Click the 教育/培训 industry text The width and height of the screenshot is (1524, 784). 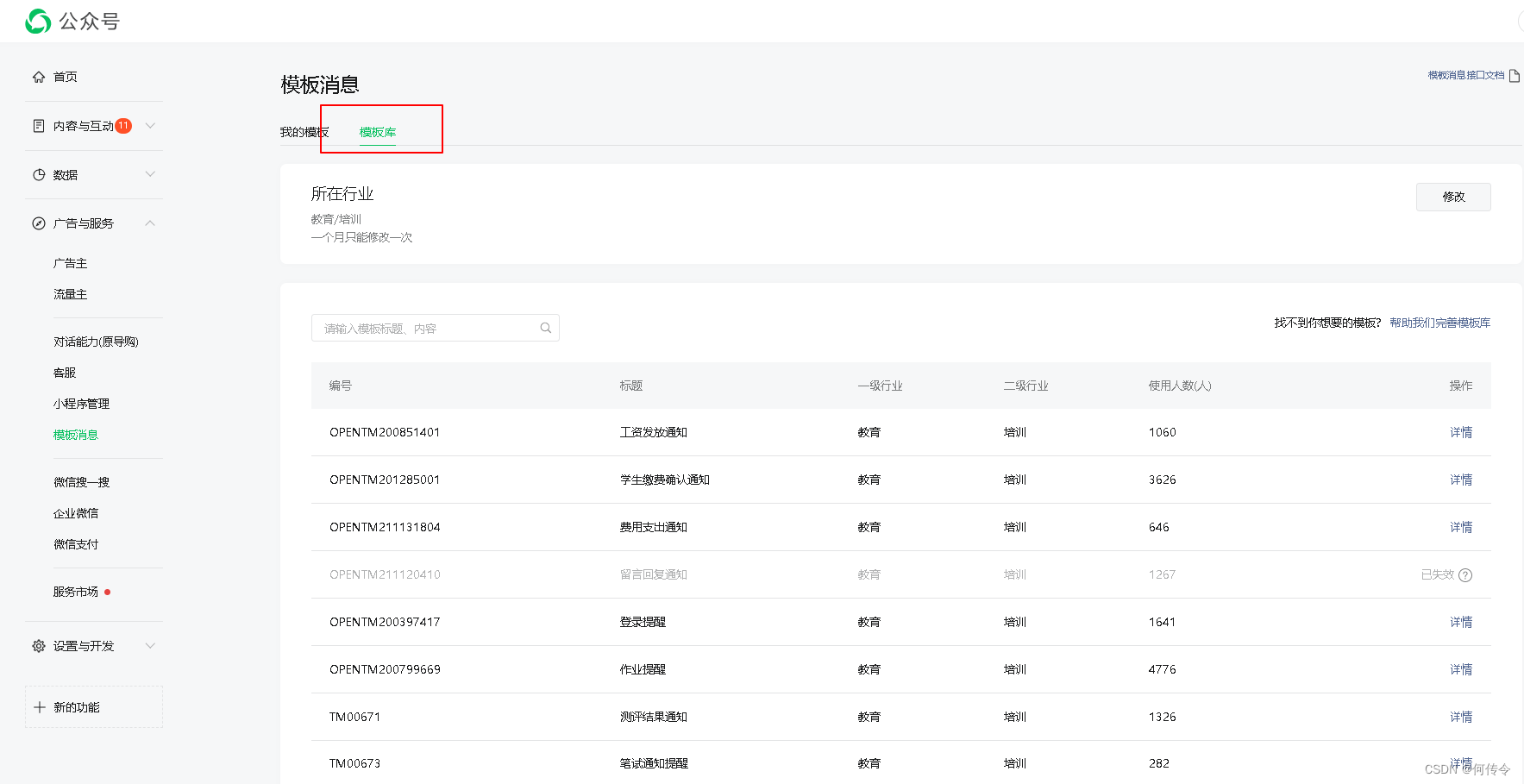tap(336, 219)
